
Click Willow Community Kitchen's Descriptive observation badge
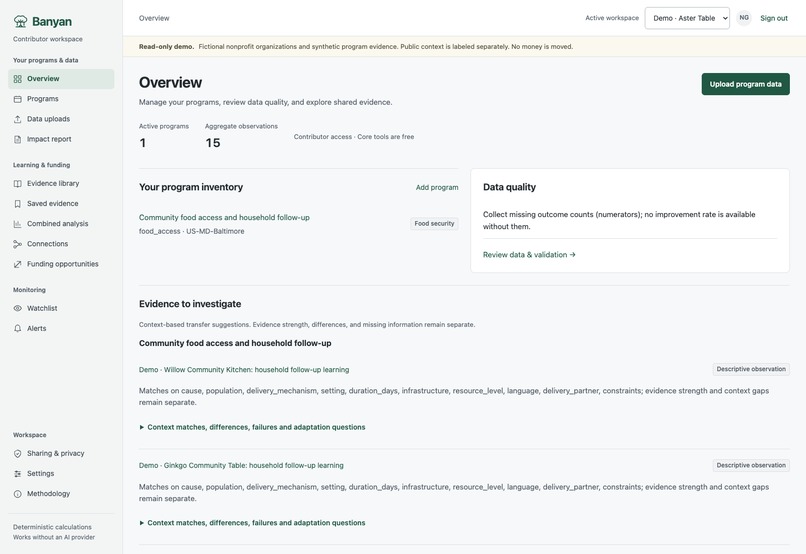(751, 369)
